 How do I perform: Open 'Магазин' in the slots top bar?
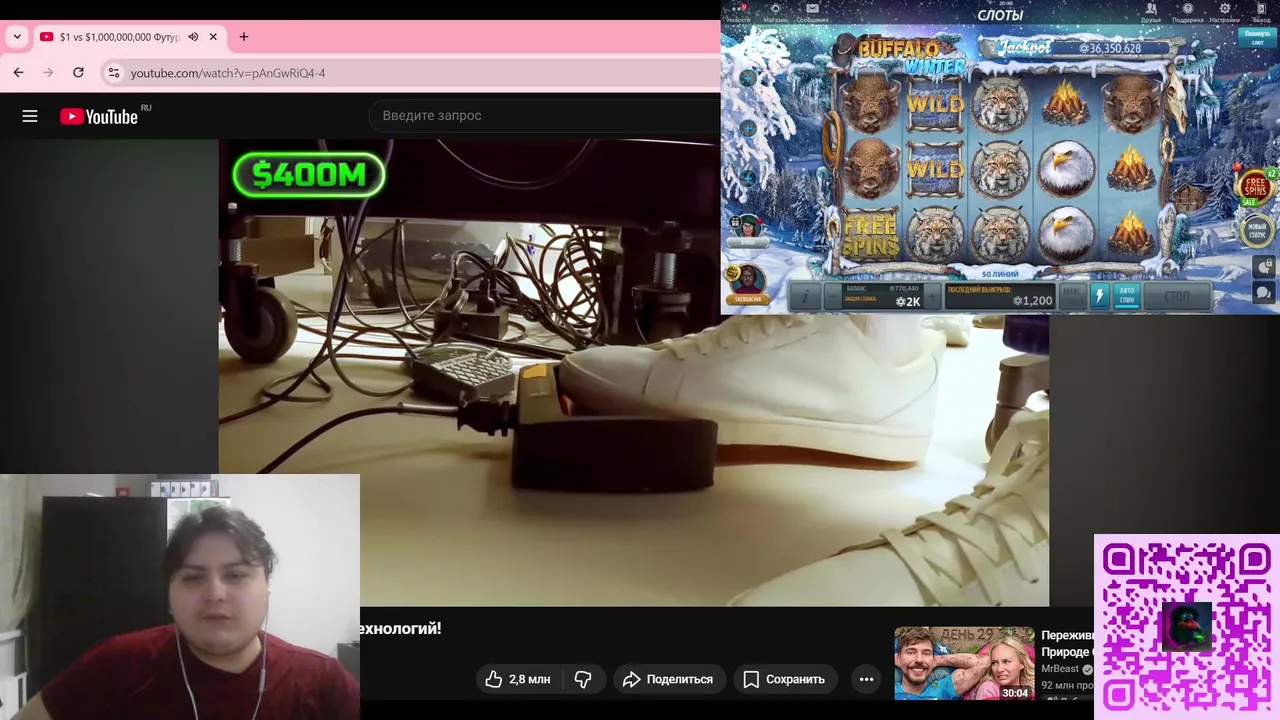coord(775,13)
